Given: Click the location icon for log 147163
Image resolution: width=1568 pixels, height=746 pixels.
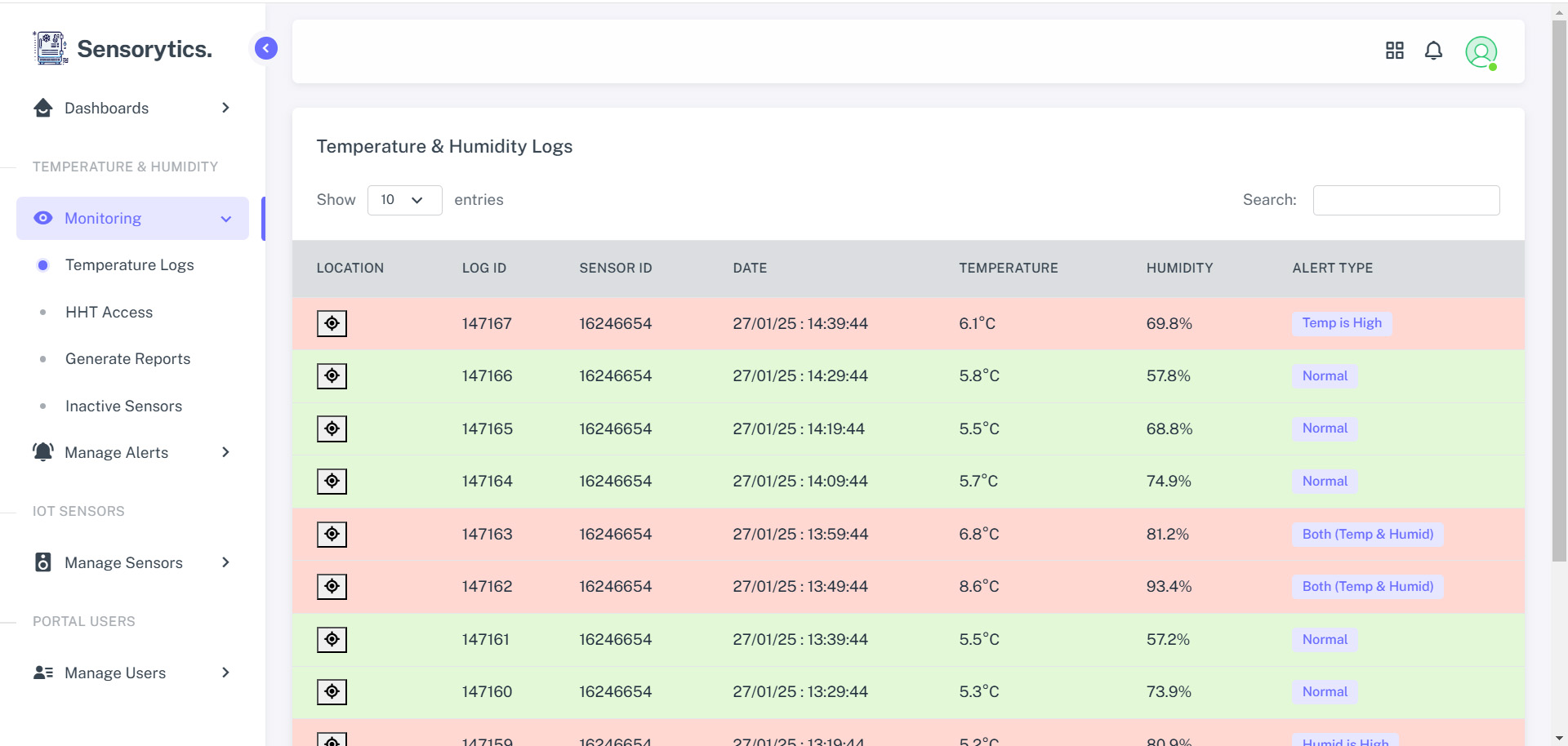Looking at the screenshot, I should (332, 535).
